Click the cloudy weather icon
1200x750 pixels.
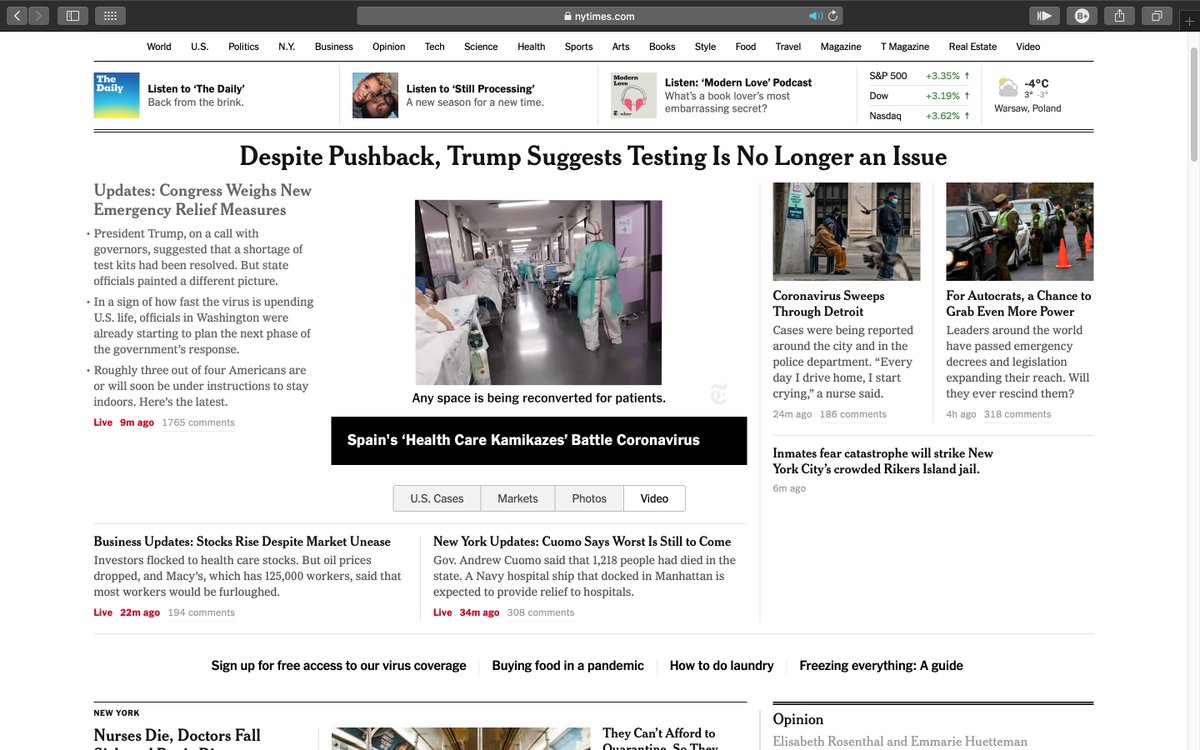1008,87
